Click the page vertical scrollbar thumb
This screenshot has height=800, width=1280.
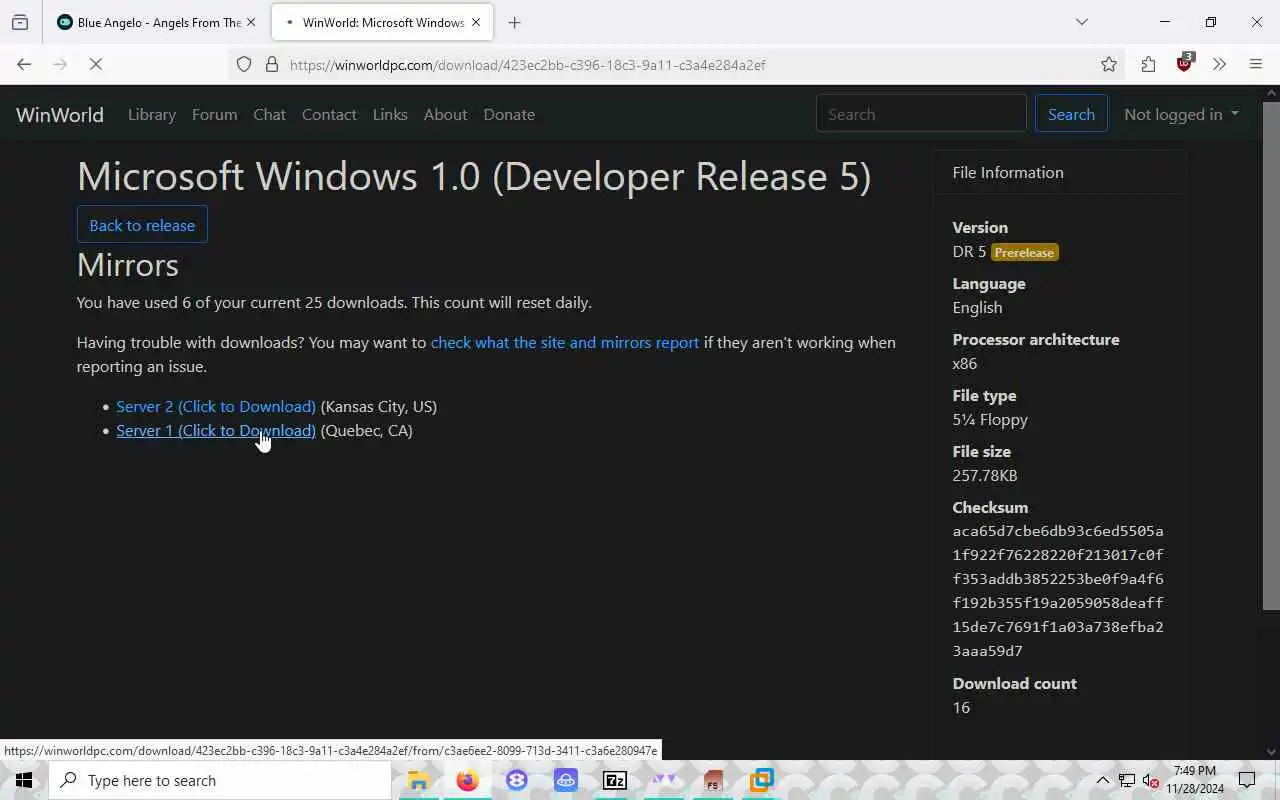(x=1272, y=355)
